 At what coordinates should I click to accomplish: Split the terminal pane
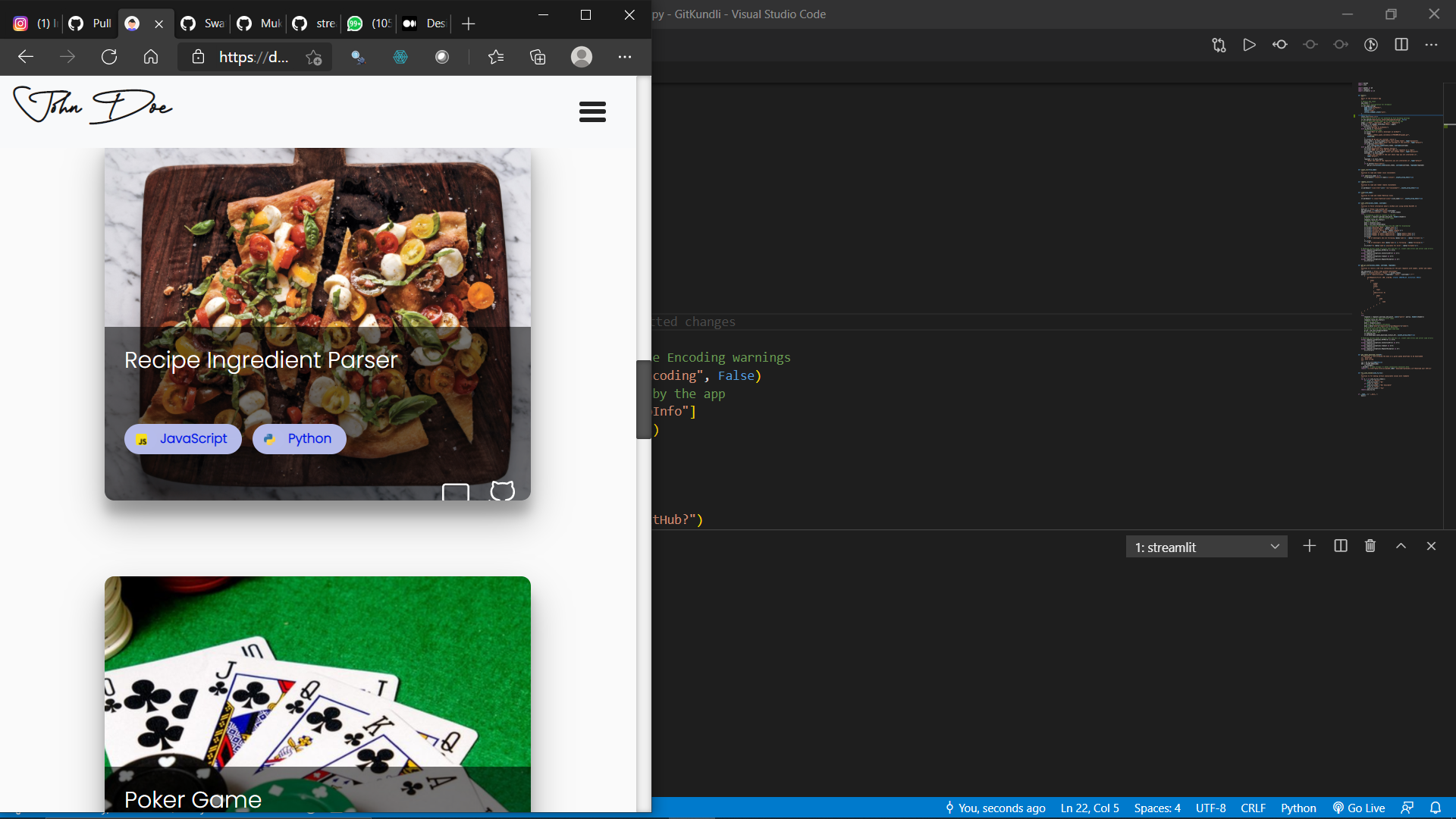(x=1340, y=546)
